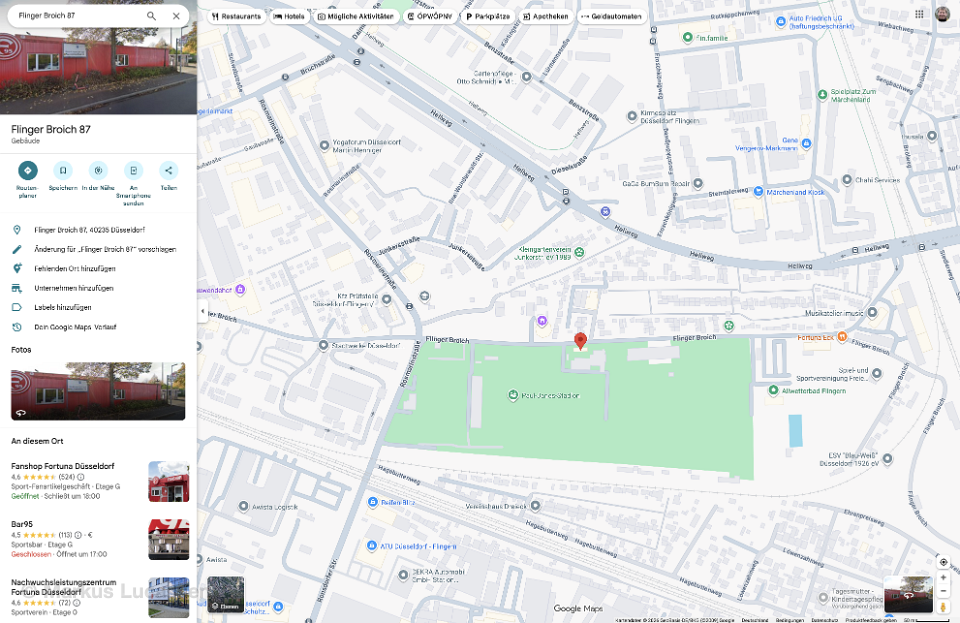Send location to phone icon

(x=133, y=171)
